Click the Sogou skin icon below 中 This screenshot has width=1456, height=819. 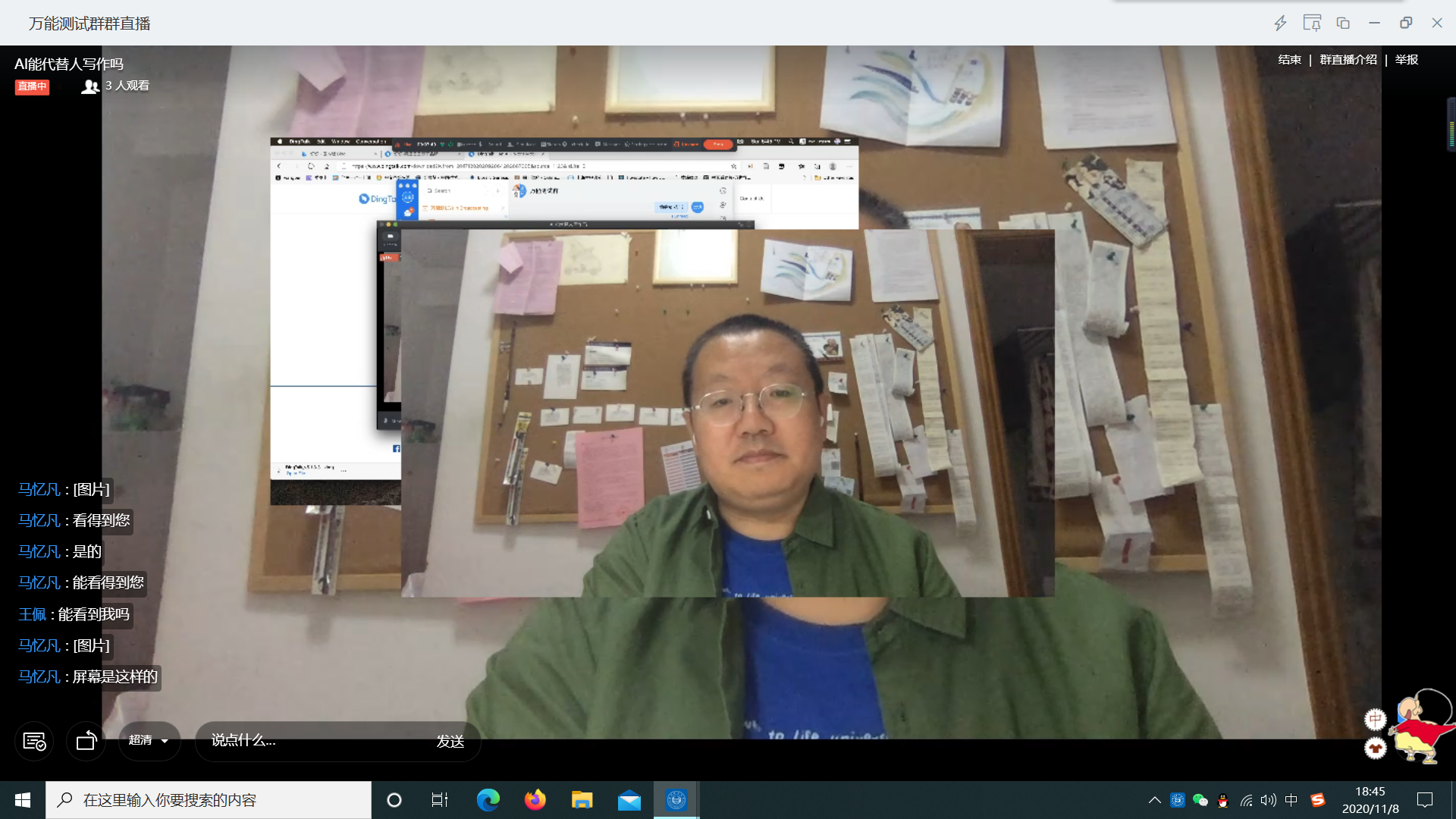[1375, 748]
